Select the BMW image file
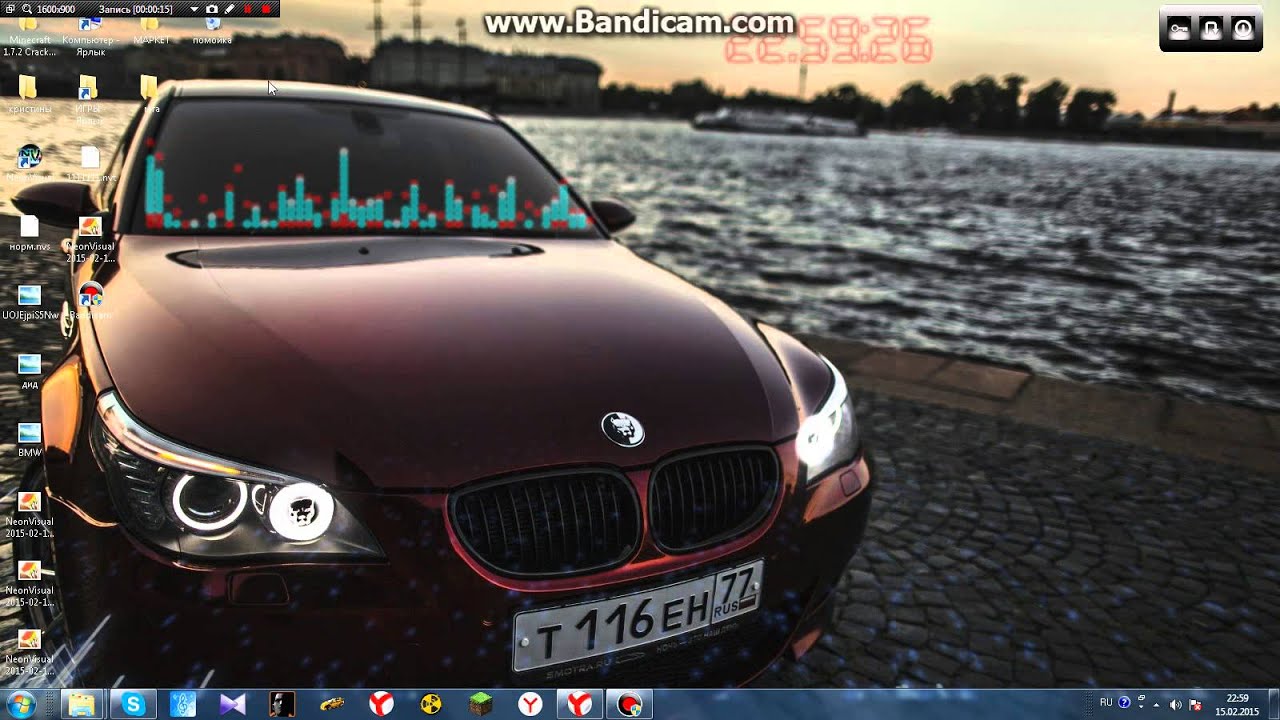 coord(29,439)
